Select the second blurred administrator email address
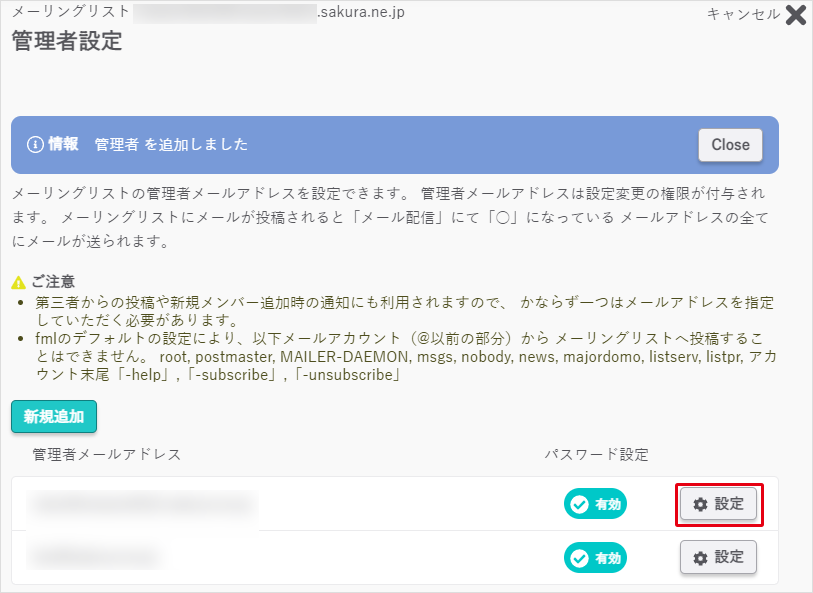This screenshot has width=813, height=593. pyautogui.click(x=94, y=555)
